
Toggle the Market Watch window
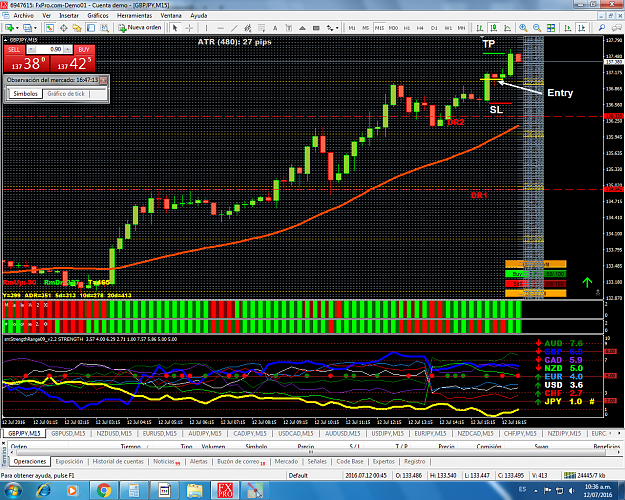pos(50,28)
